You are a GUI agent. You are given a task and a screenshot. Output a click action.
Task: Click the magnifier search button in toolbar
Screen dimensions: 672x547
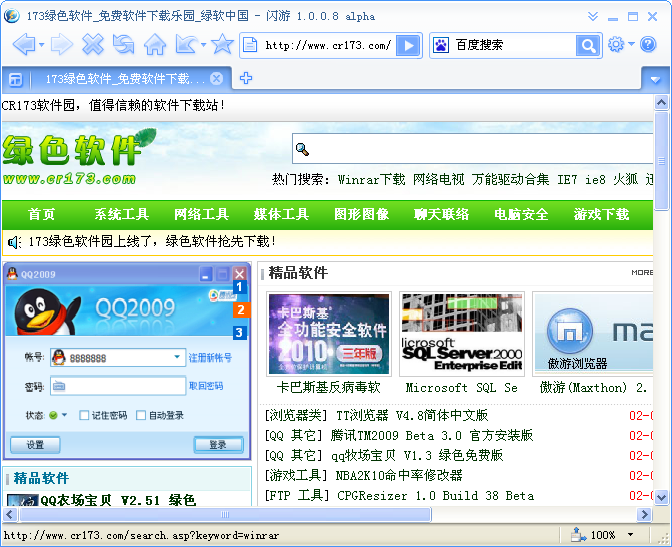[588, 45]
